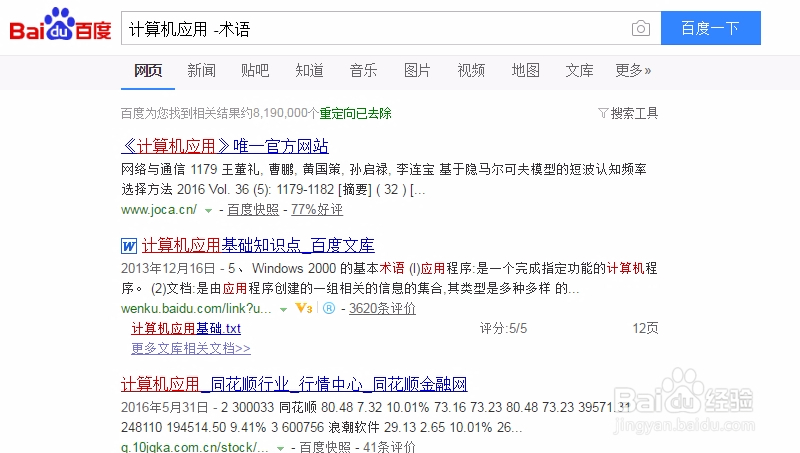
Task: Switch to the 文库 tab
Action: pos(579,70)
